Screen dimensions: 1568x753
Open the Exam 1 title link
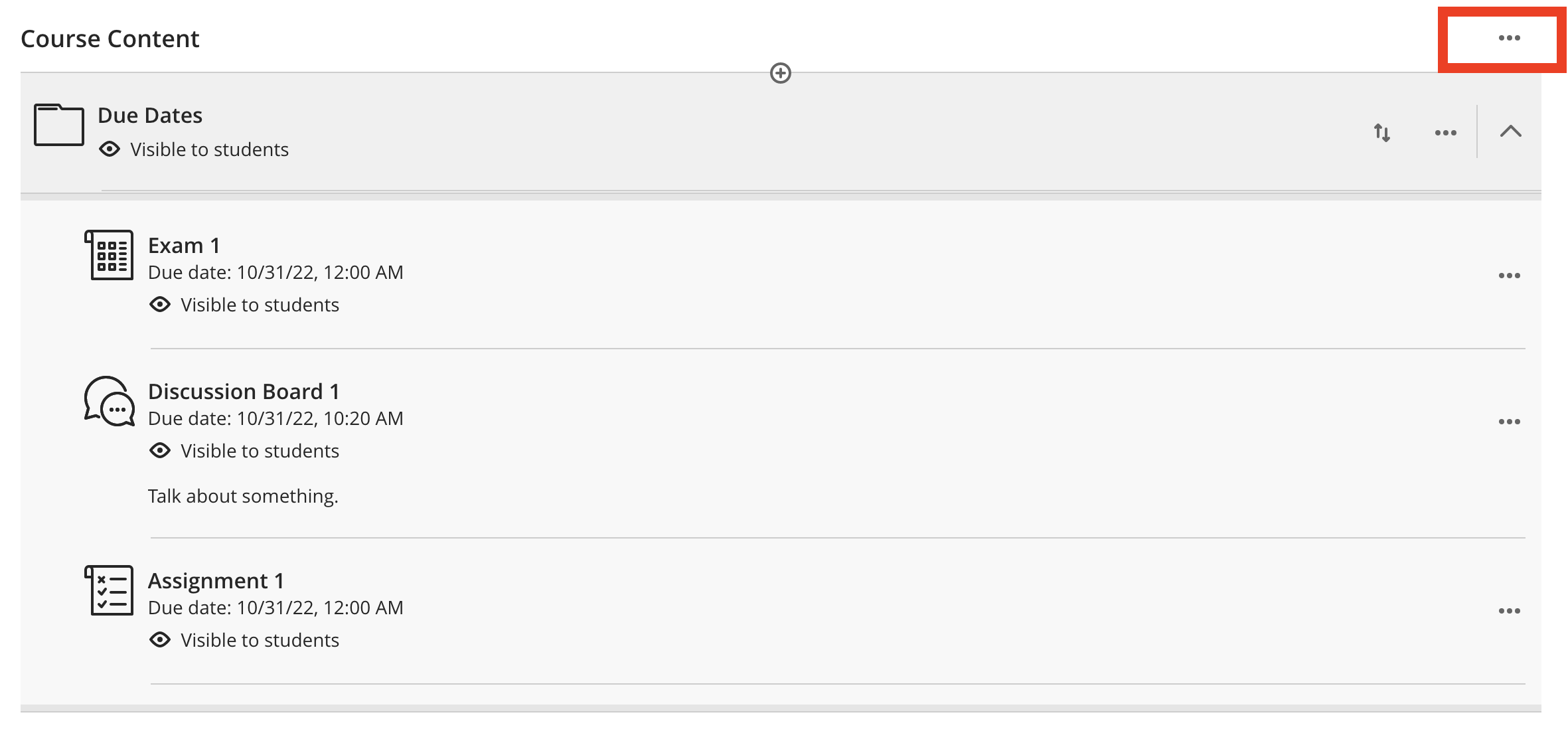pyautogui.click(x=184, y=246)
